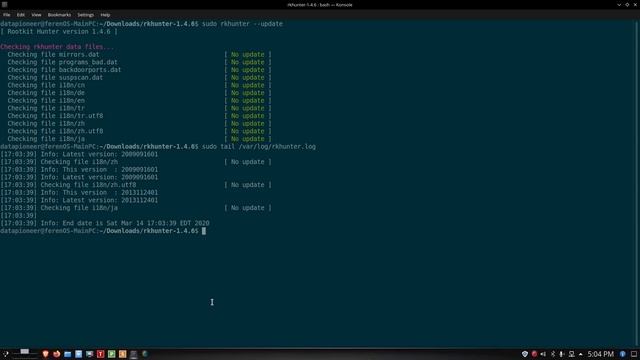Image resolution: width=640 pixels, height=360 pixels.
Task: Click Konsole window menu icon in title bar
Action: pyautogui.click(x=4, y=4)
